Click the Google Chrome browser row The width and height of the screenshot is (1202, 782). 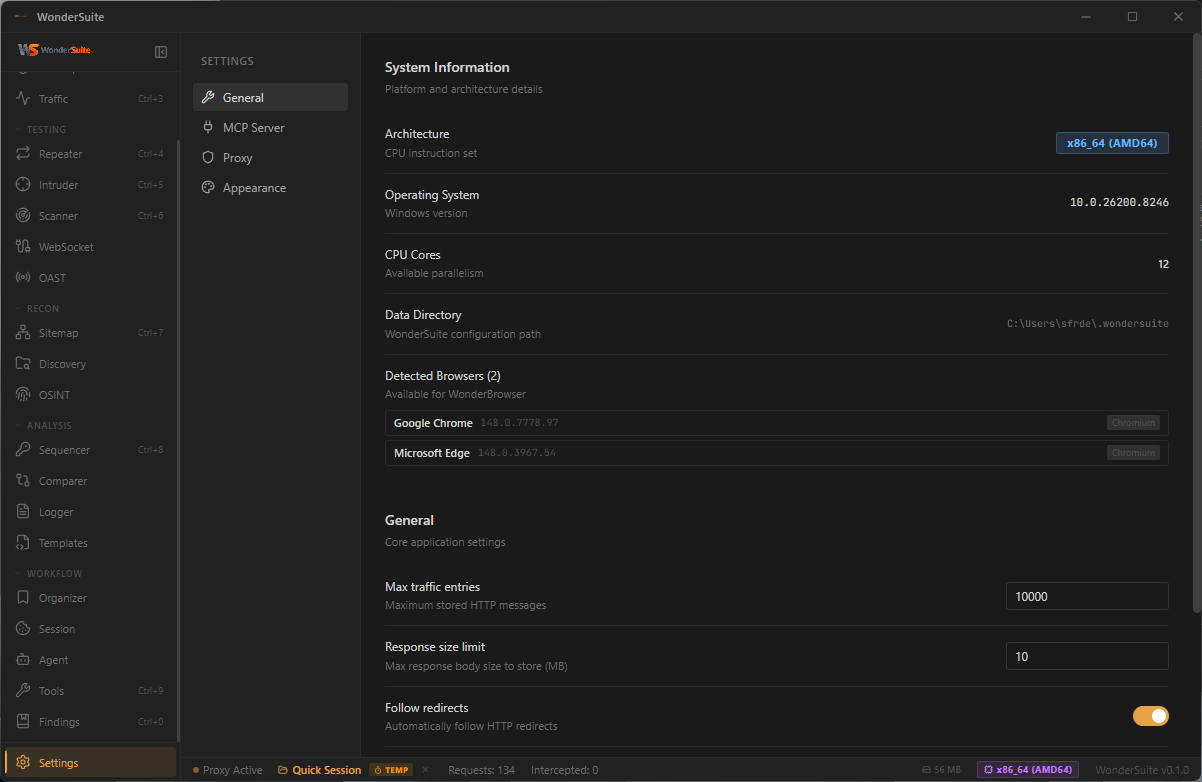click(777, 423)
